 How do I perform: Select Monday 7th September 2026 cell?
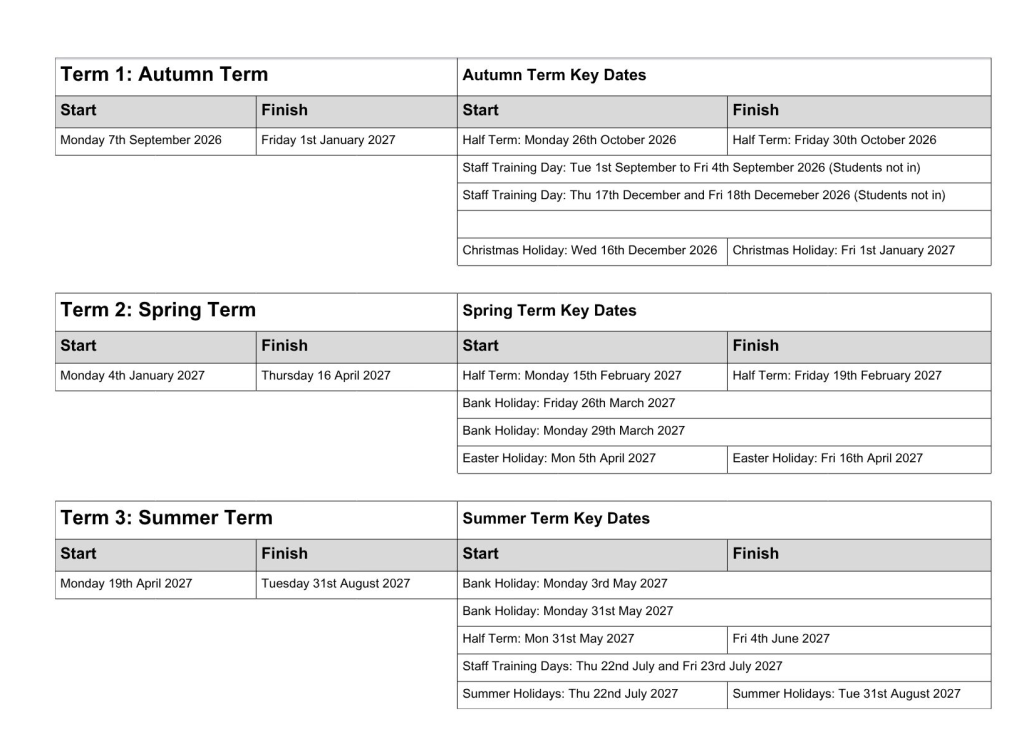coord(156,141)
